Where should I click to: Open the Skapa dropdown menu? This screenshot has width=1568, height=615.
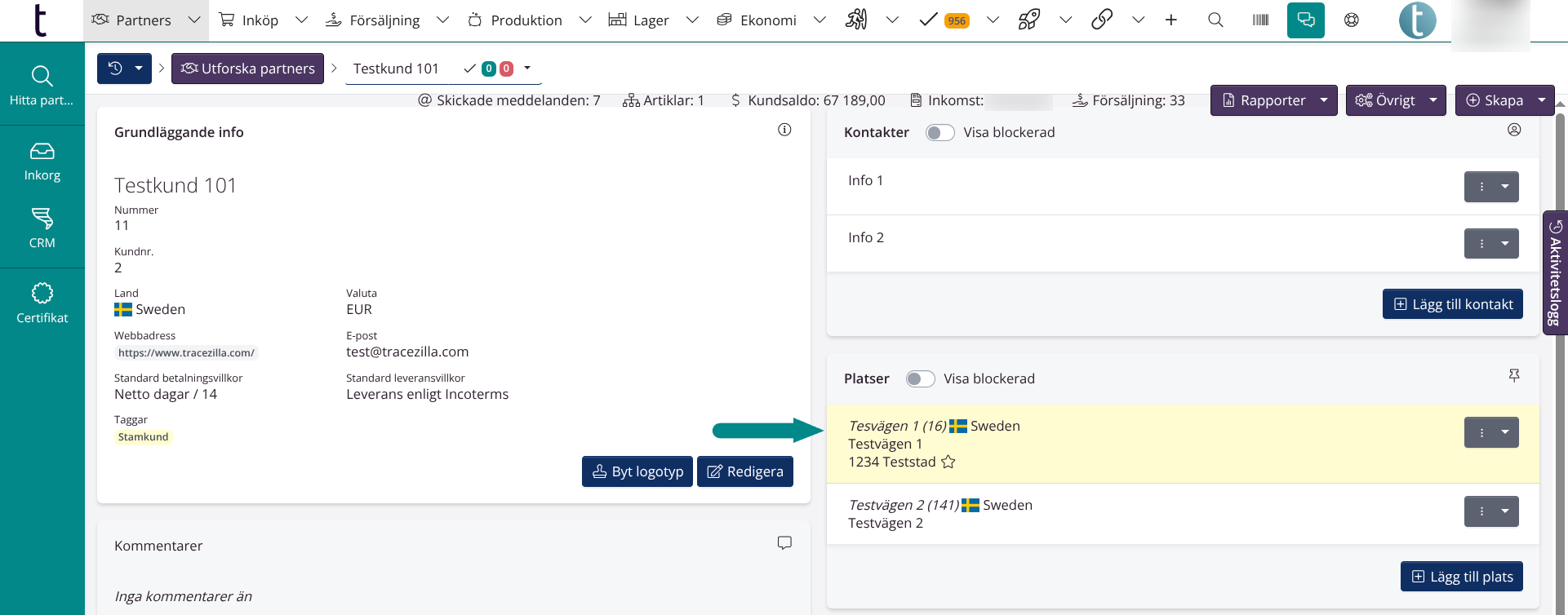(x=1541, y=100)
